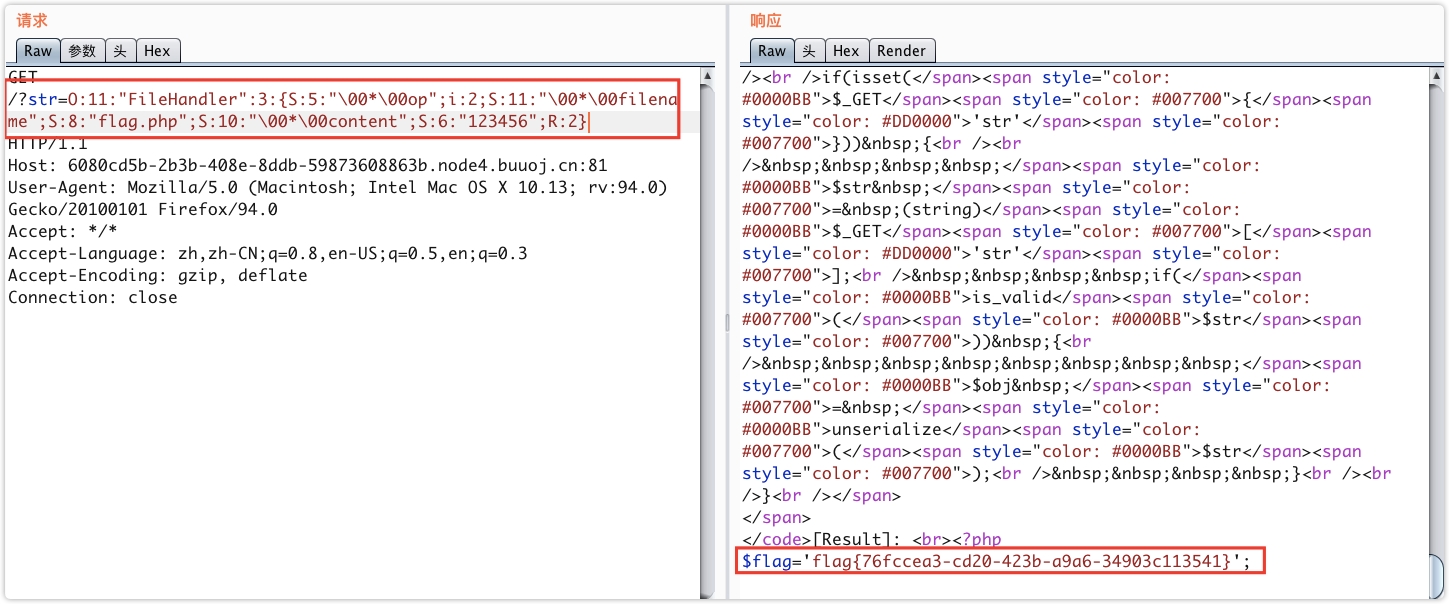Click the divider between request and response
1449x604 pixels.
(x=727, y=322)
